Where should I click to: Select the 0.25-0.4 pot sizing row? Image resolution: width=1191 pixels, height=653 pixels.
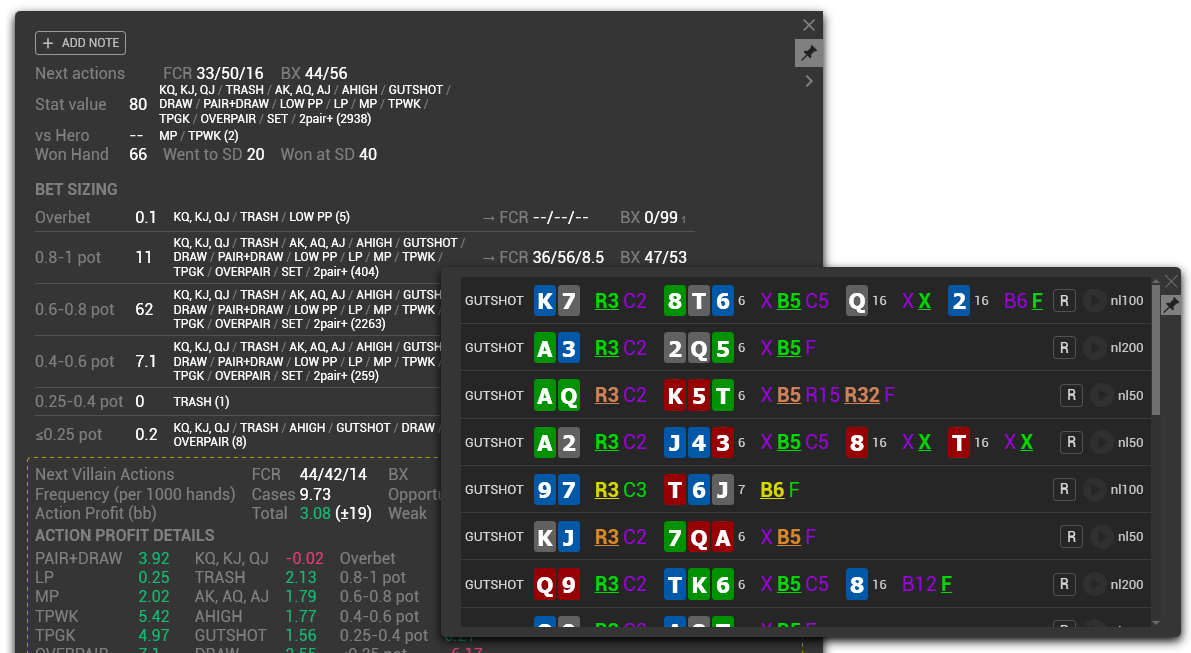[x=238, y=401]
